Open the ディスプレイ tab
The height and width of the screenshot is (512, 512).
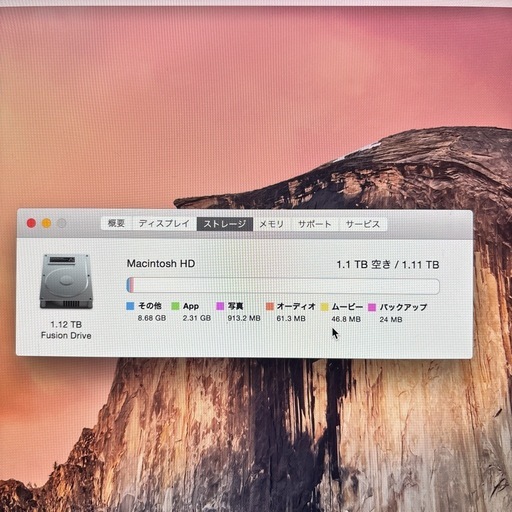[164, 223]
